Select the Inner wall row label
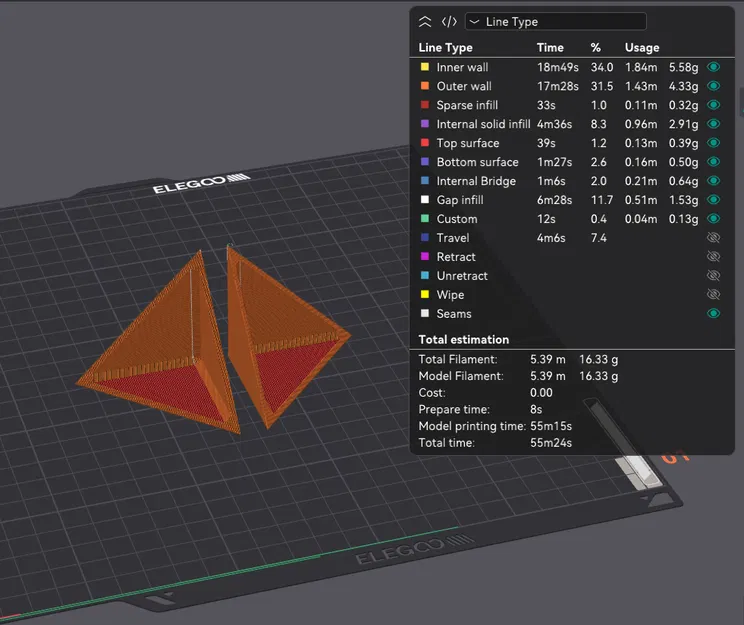 (x=462, y=67)
